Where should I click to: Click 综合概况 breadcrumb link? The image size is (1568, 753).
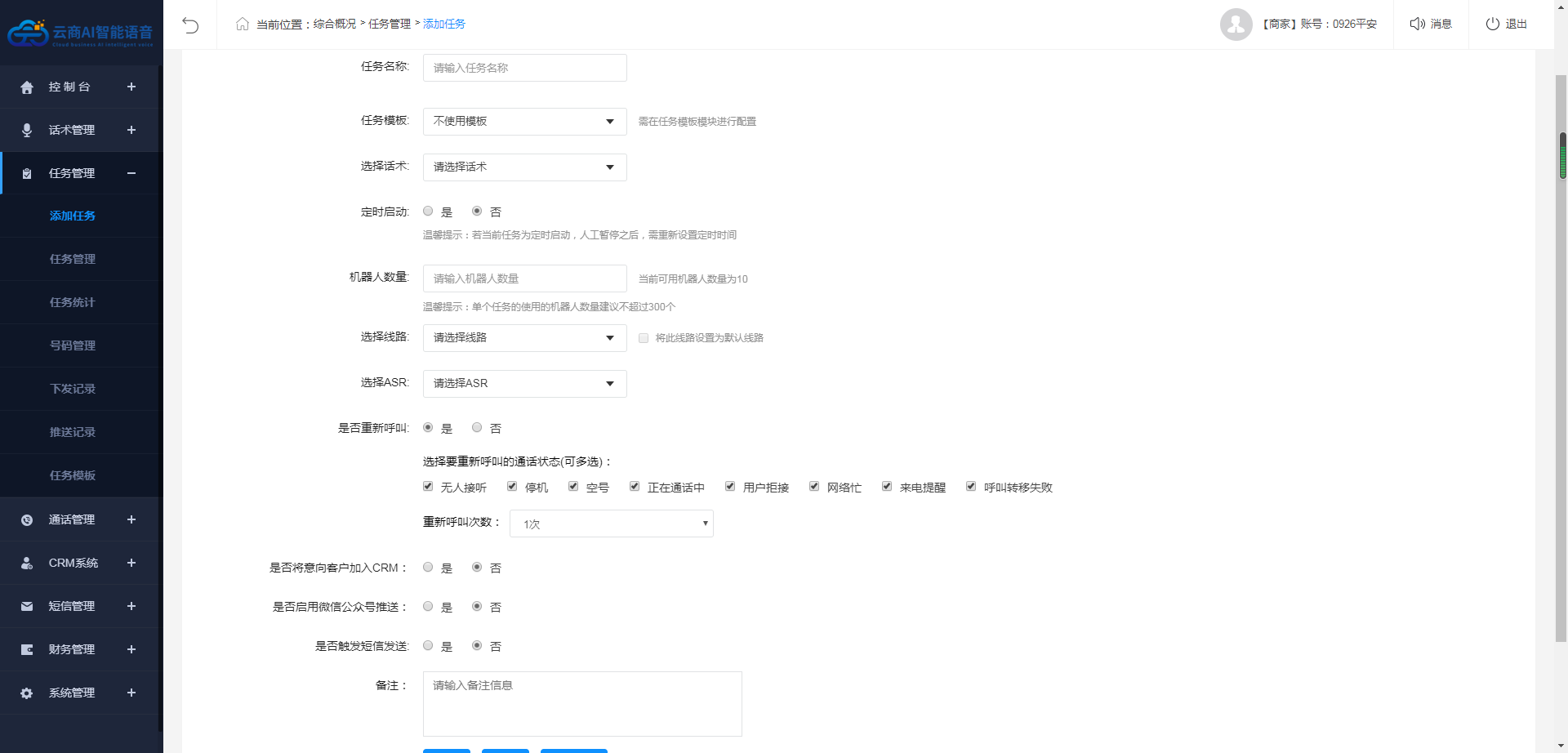pos(335,24)
